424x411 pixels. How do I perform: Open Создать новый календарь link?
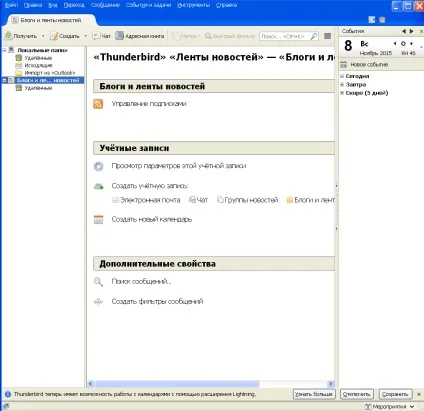coord(152,219)
